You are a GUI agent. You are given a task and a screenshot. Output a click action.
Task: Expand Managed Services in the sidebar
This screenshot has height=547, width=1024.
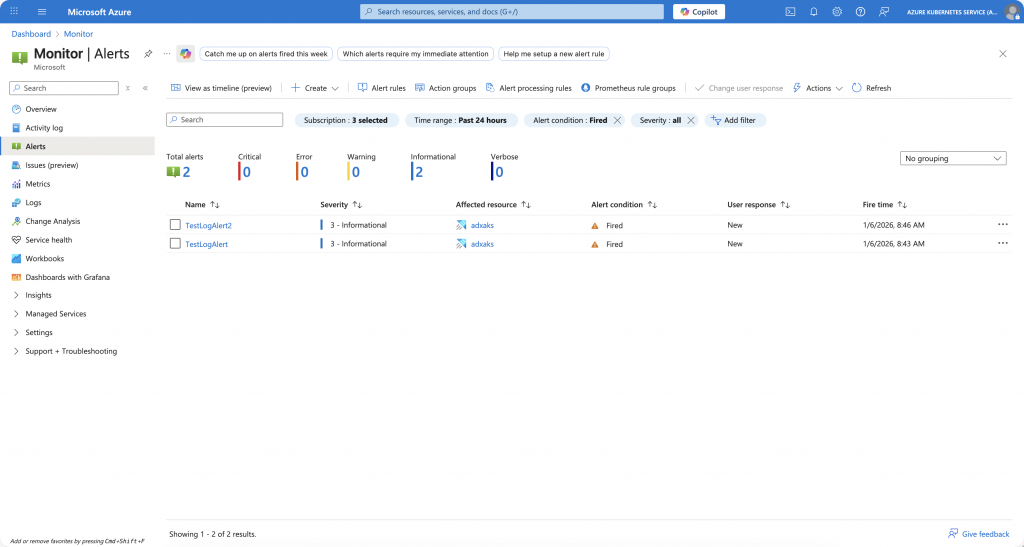coord(16,314)
